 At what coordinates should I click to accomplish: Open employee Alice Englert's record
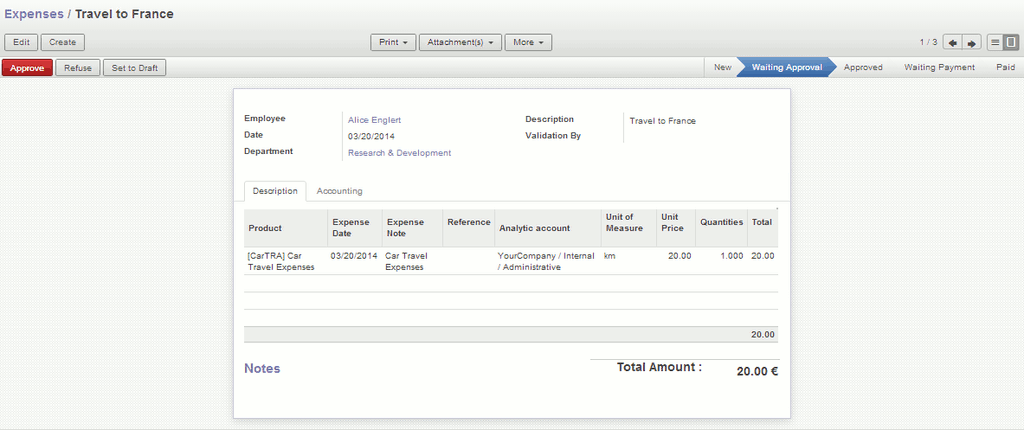(374, 120)
